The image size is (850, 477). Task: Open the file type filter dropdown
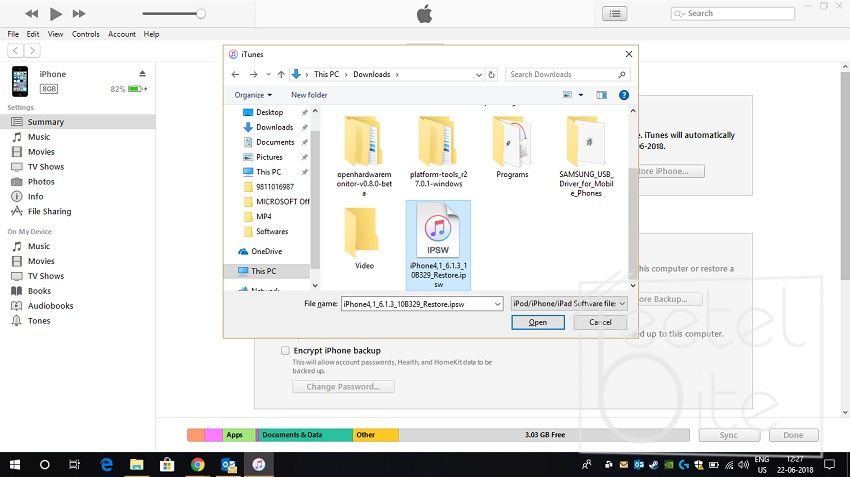(569, 304)
